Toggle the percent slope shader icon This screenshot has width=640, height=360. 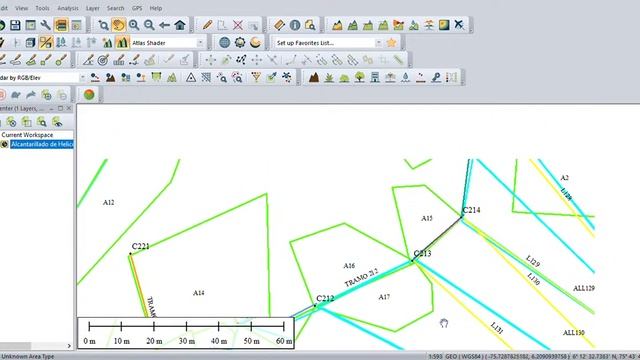[46, 42]
